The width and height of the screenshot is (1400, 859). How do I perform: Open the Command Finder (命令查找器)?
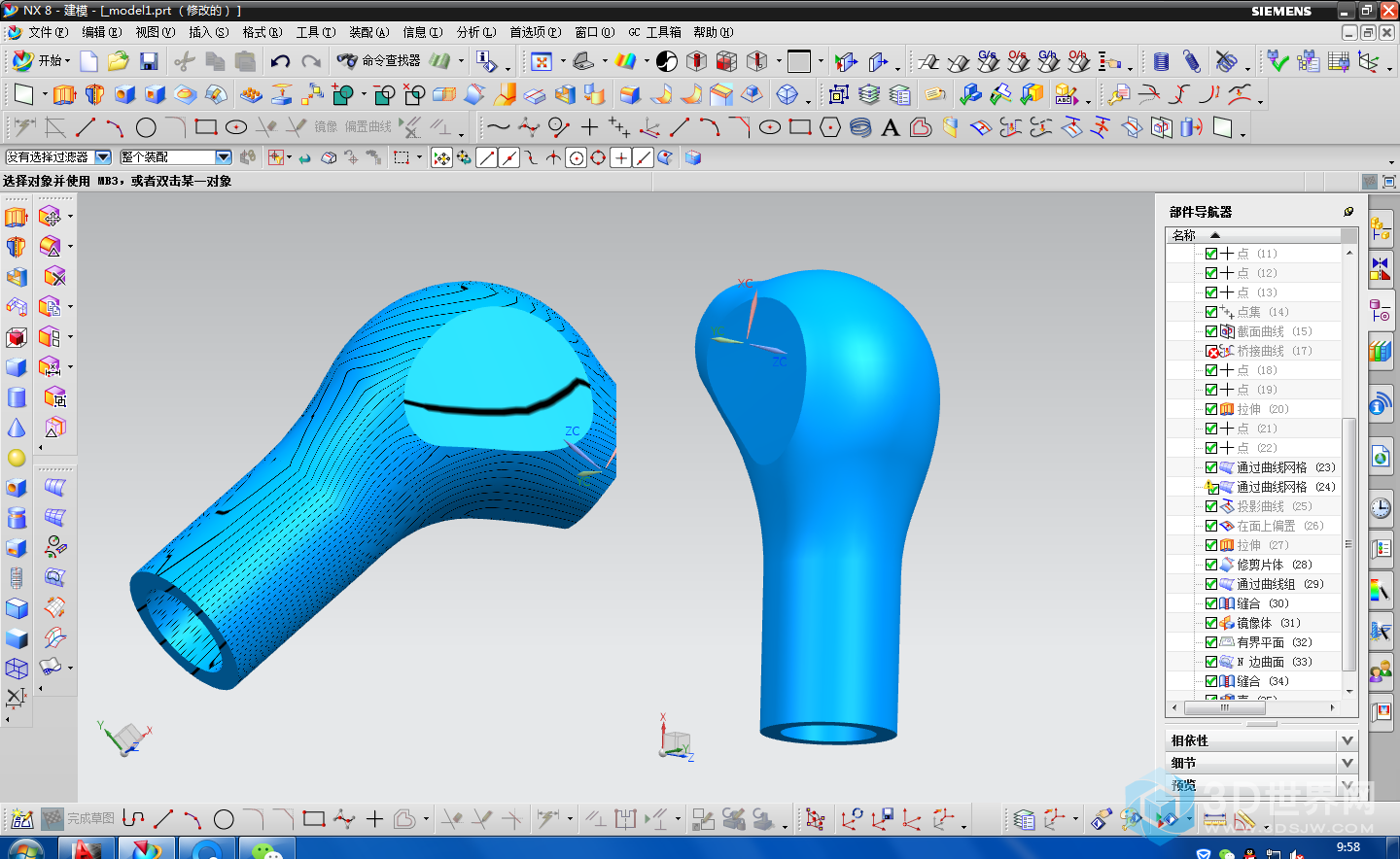(380, 60)
